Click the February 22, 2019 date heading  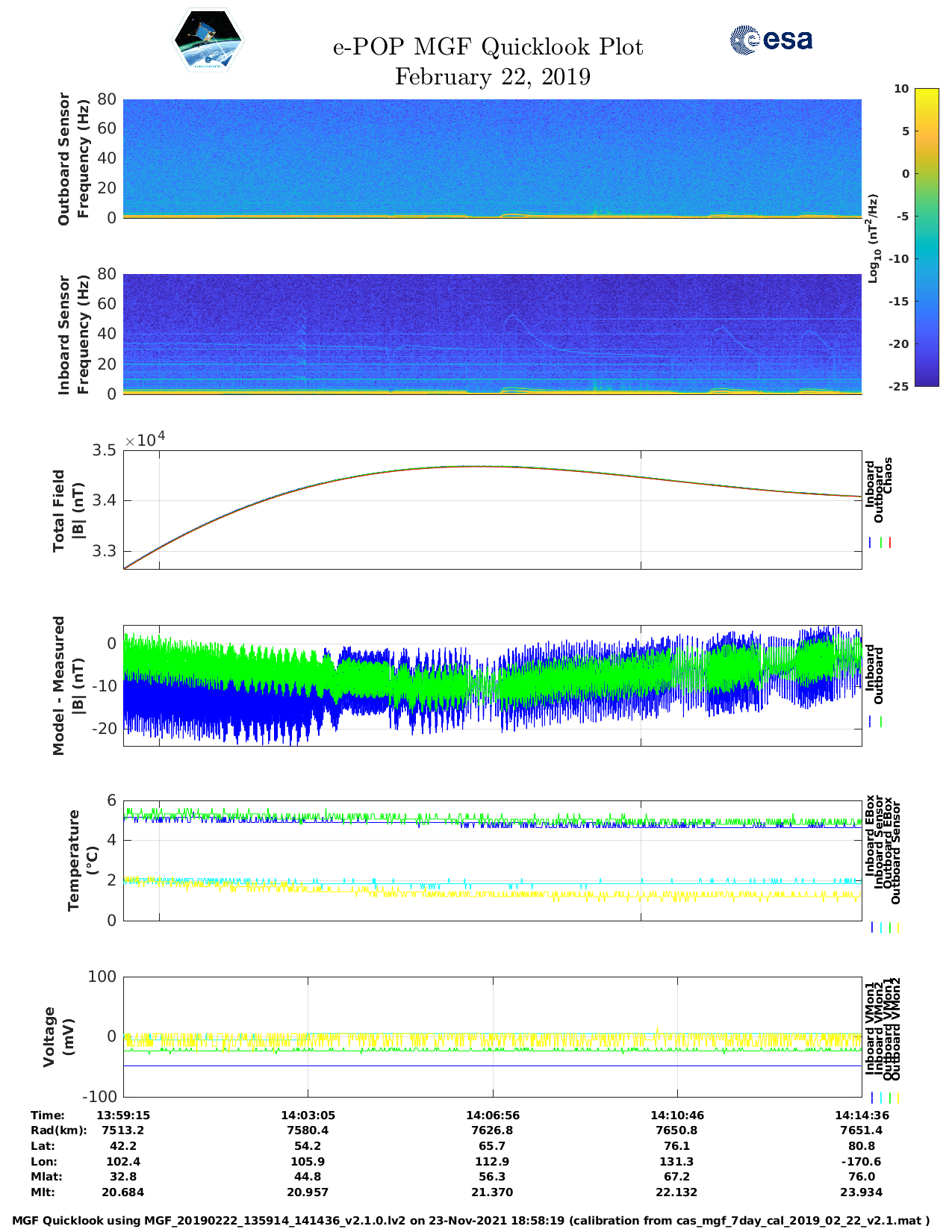click(x=492, y=77)
